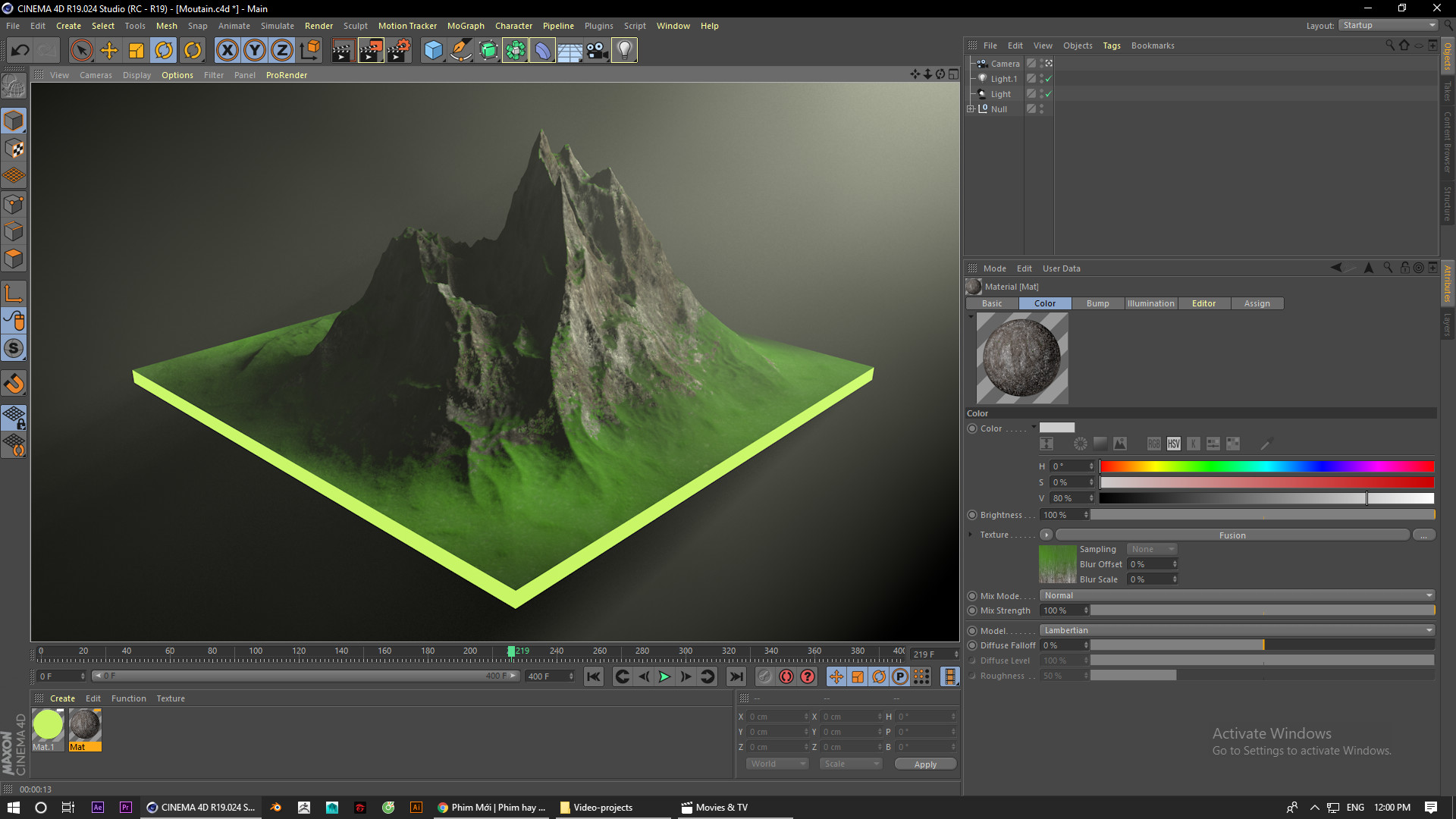Screen dimensions: 1456x819
Task: Click the Fusion texture button
Action: tap(1232, 535)
